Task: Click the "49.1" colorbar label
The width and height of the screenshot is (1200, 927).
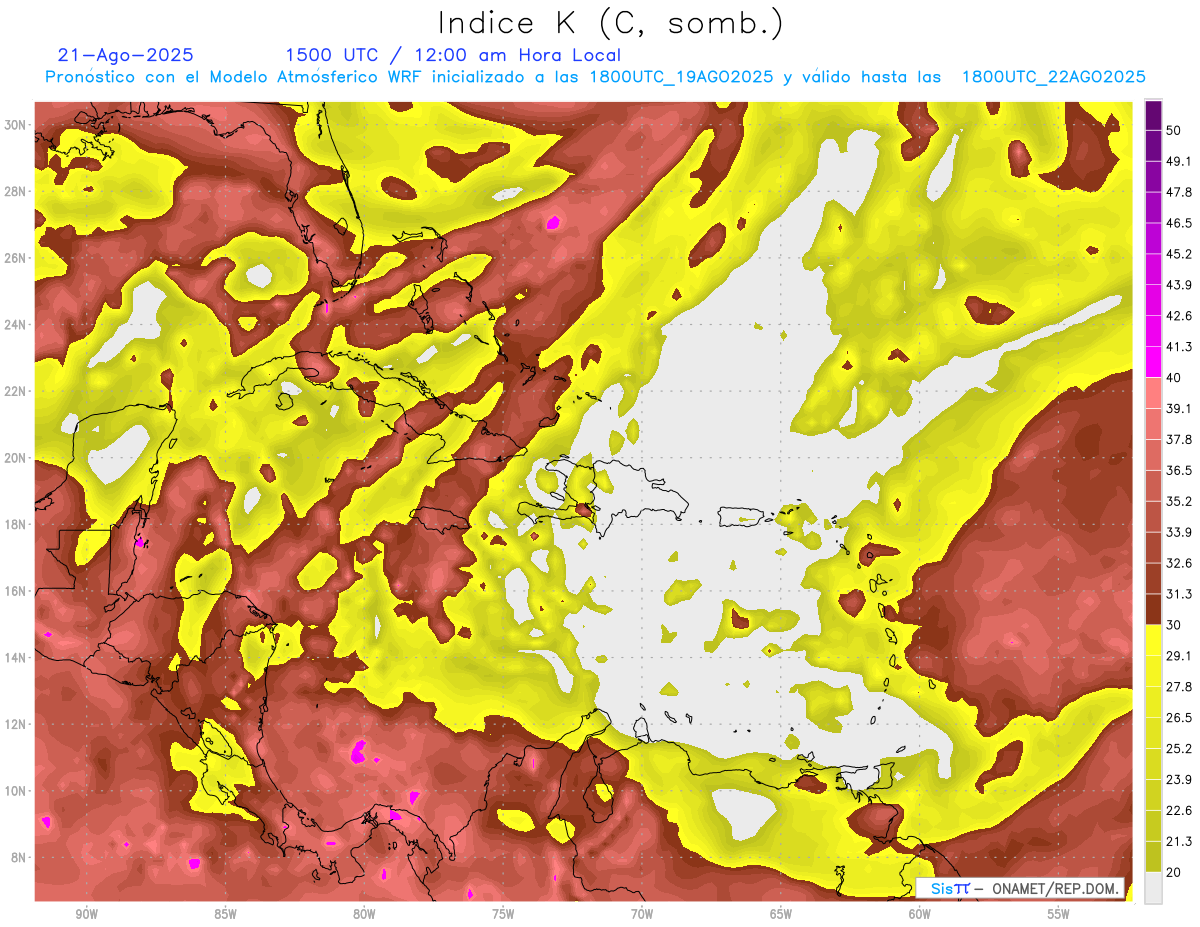Action: click(1179, 162)
